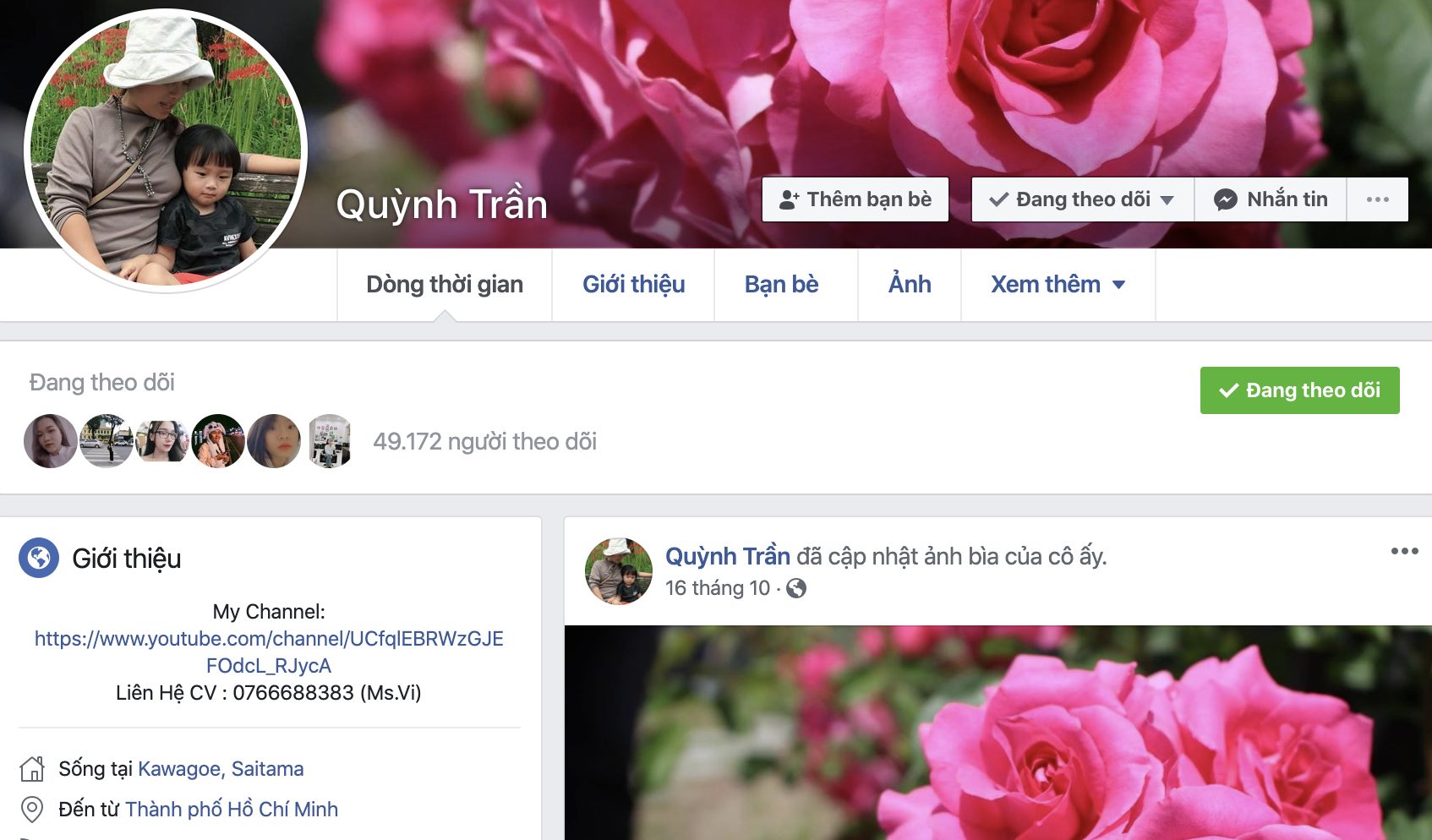Go to the Bạn bè tab
The height and width of the screenshot is (840, 1432).
(781, 285)
